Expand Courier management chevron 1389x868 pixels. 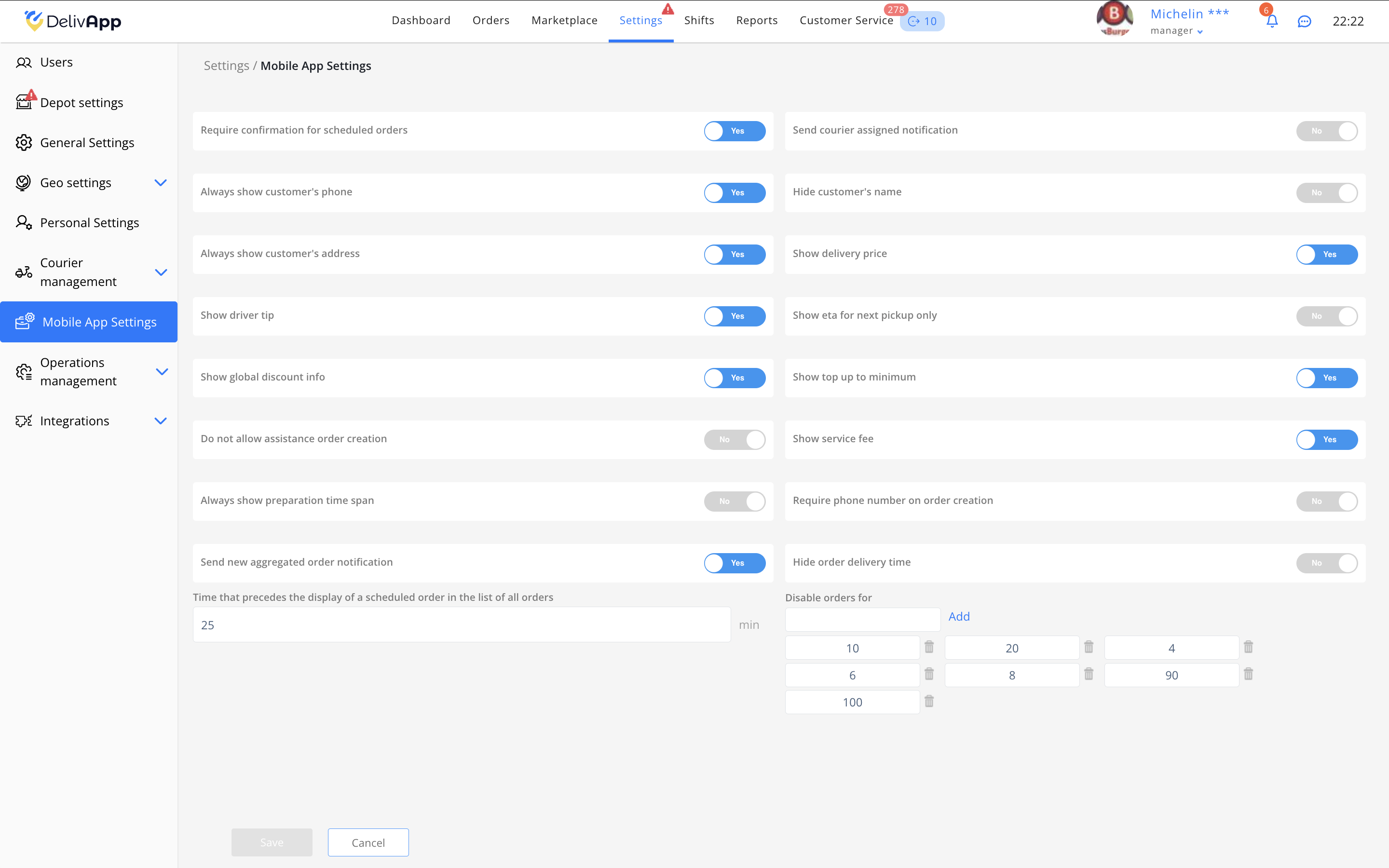click(x=161, y=272)
